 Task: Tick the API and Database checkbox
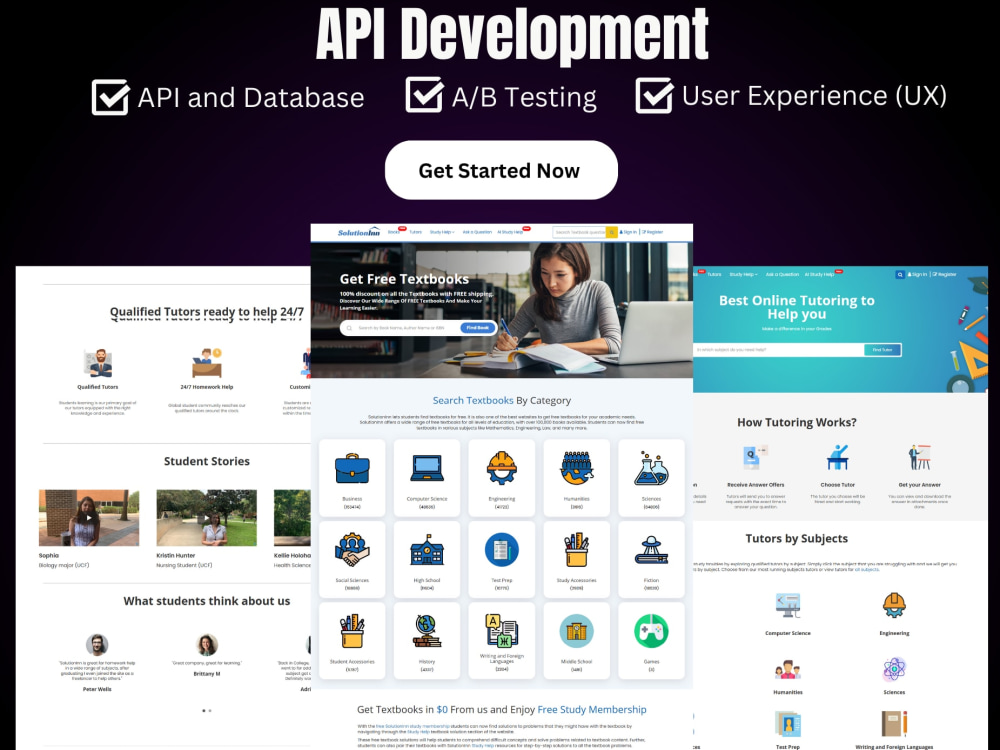110,97
